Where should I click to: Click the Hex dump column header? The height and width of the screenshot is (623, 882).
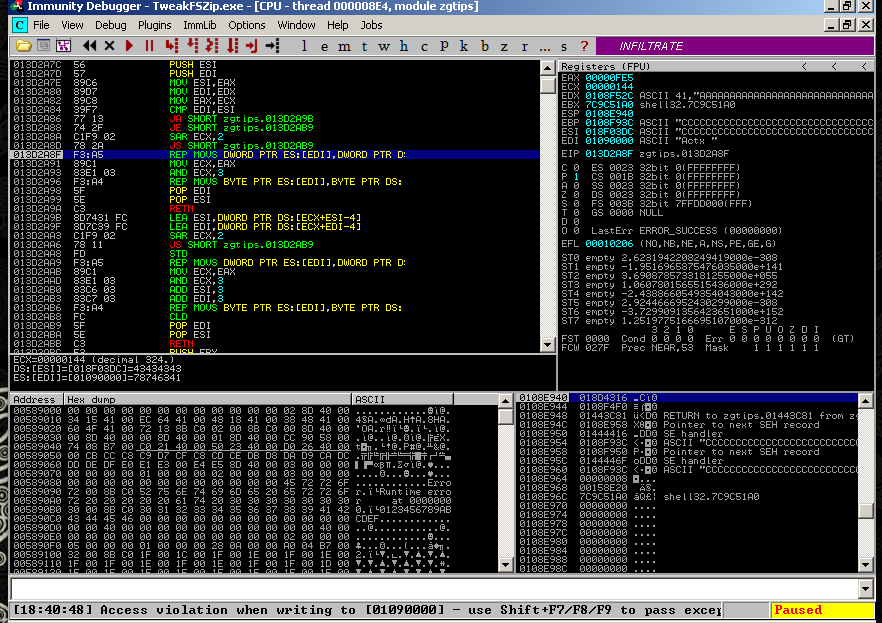tap(206, 399)
